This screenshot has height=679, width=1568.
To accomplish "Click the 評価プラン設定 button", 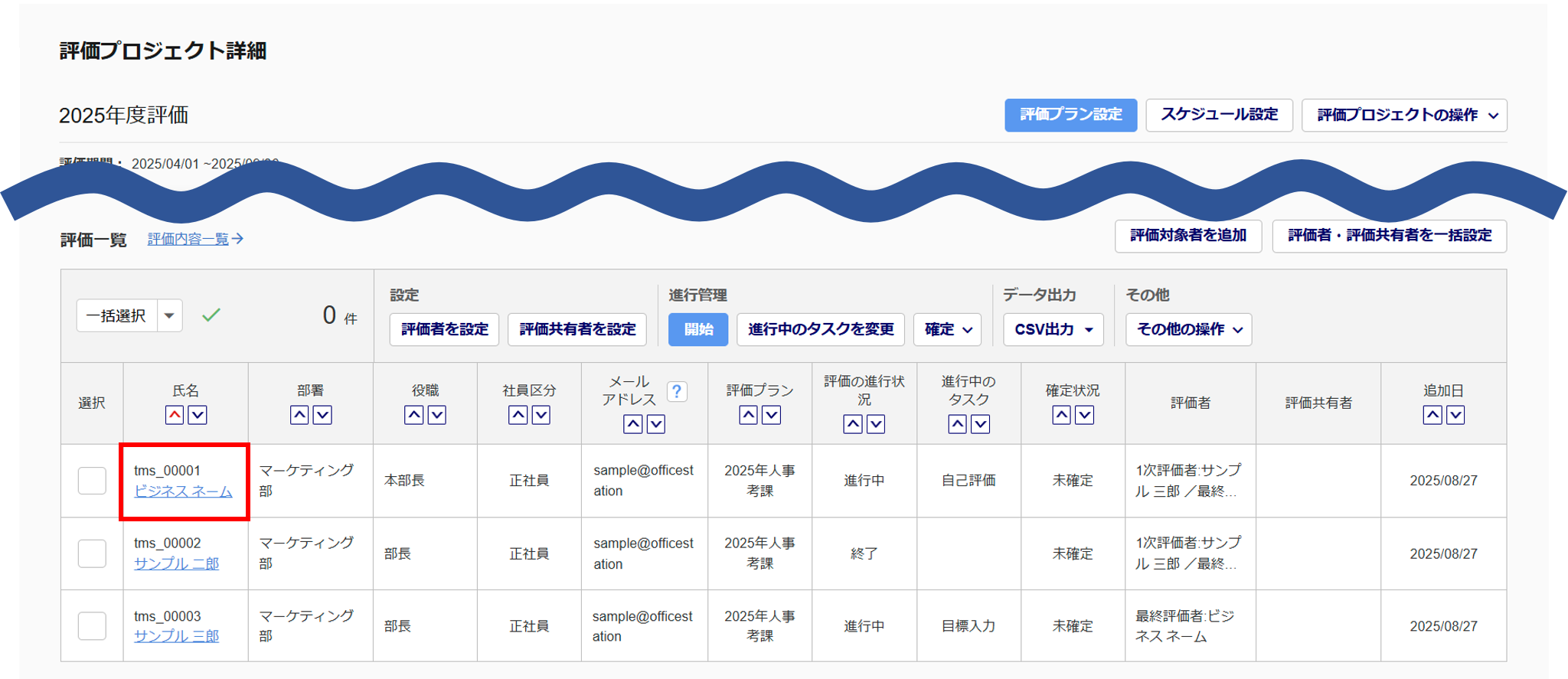I will click(1070, 116).
